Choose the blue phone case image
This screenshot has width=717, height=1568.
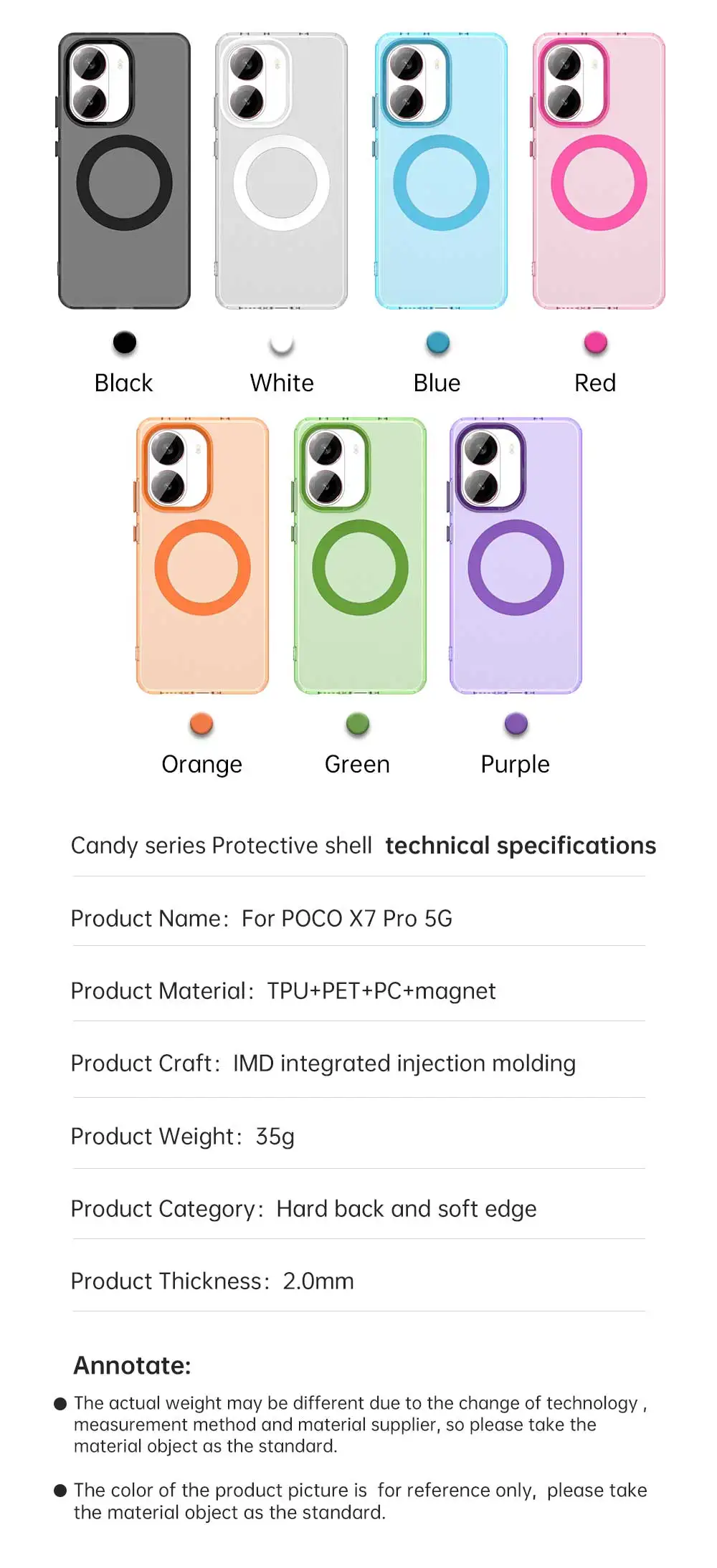pyautogui.click(x=441, y=171)
